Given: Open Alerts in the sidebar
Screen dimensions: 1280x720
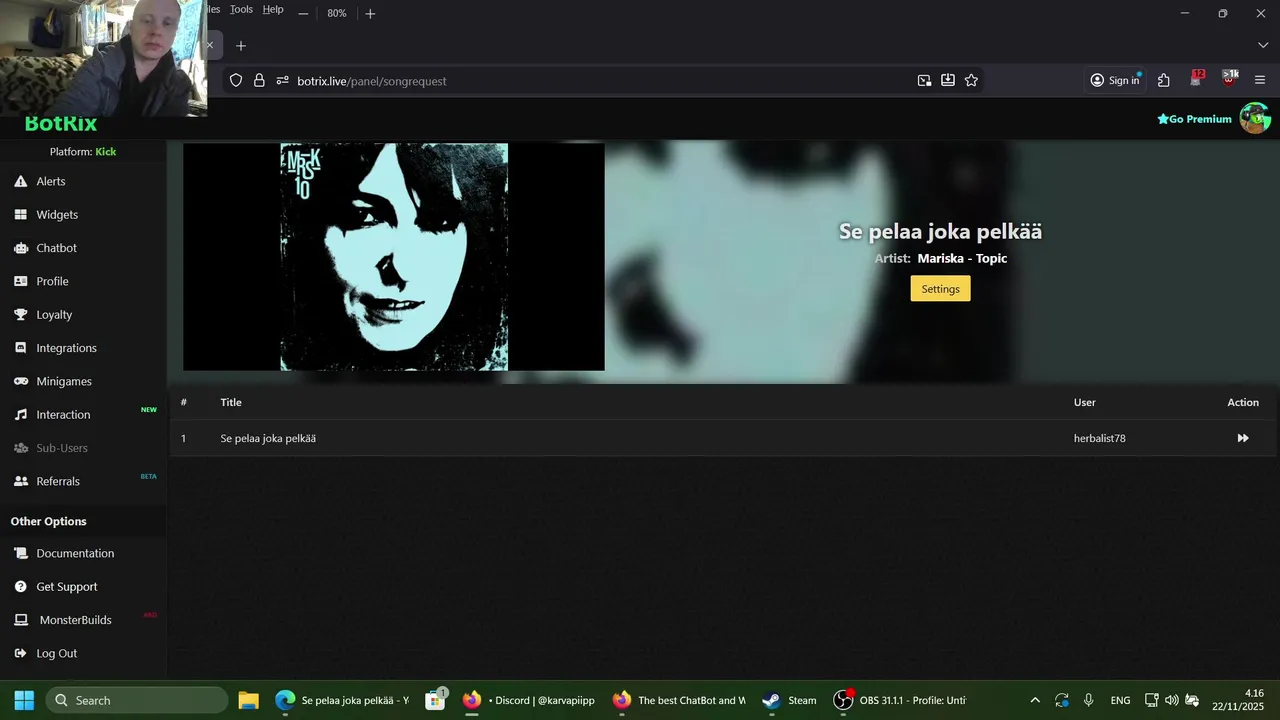Looking at the screenshot, I should [x=51, y=181].
